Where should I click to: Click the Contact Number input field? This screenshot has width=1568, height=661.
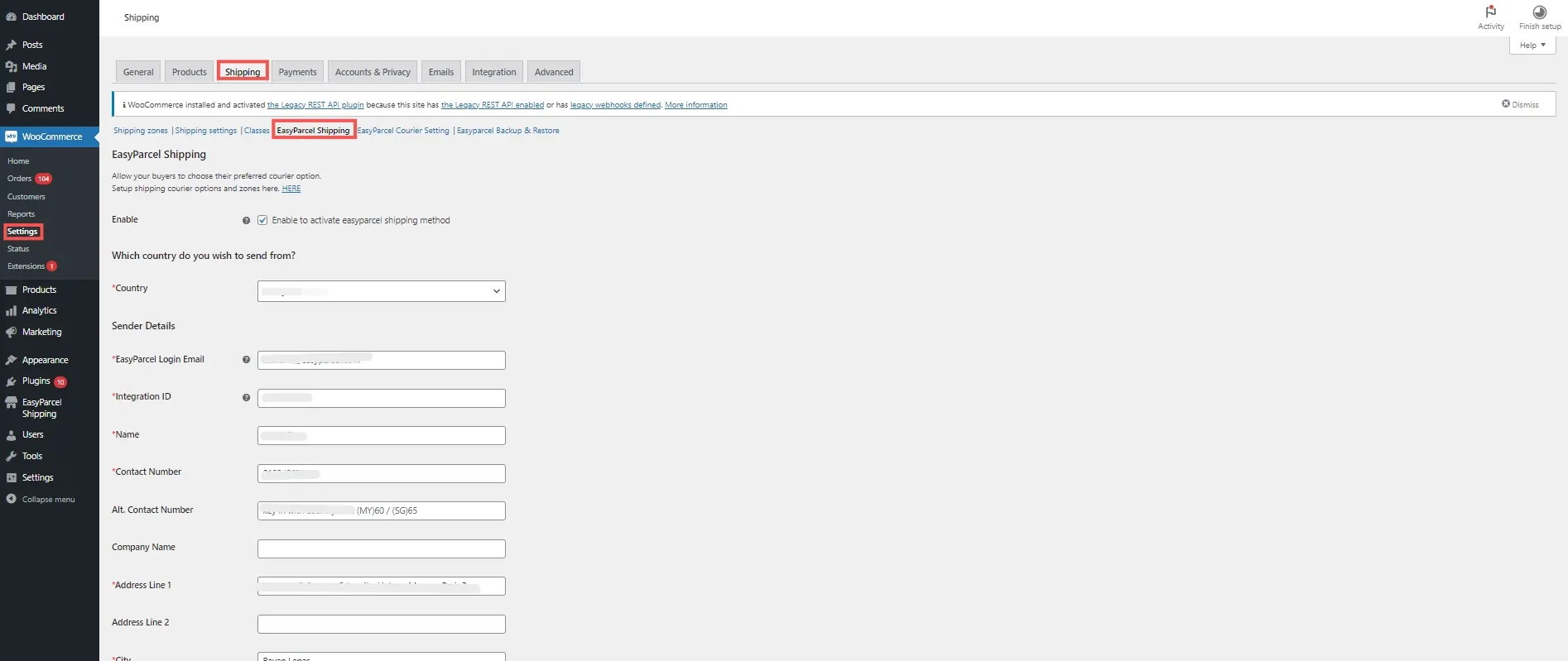[382, 473]
